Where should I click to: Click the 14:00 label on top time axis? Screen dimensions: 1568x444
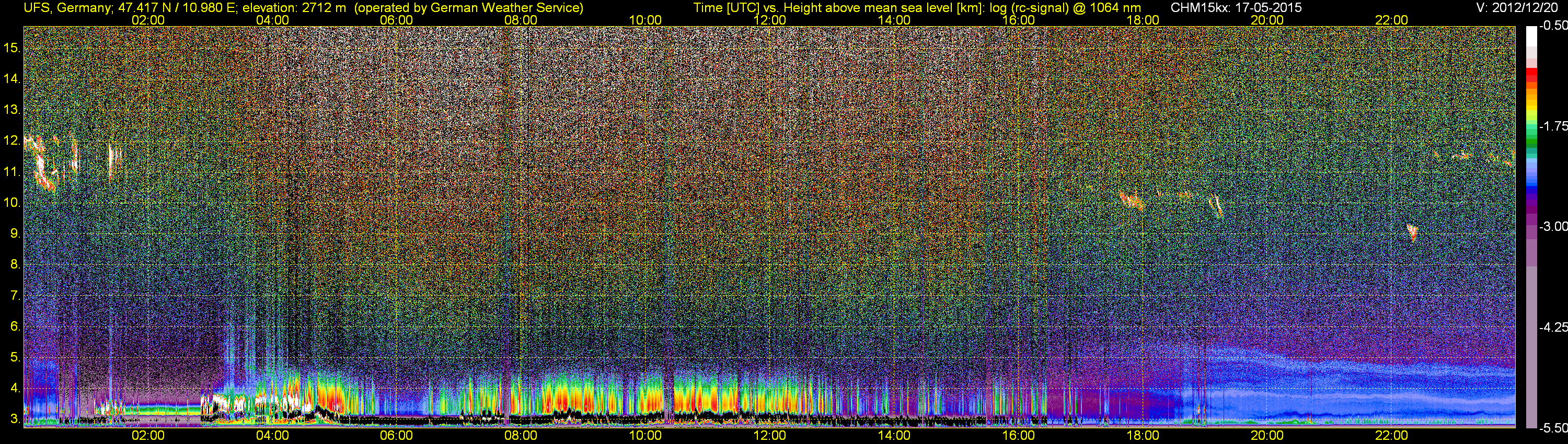(x=894, y=20)
